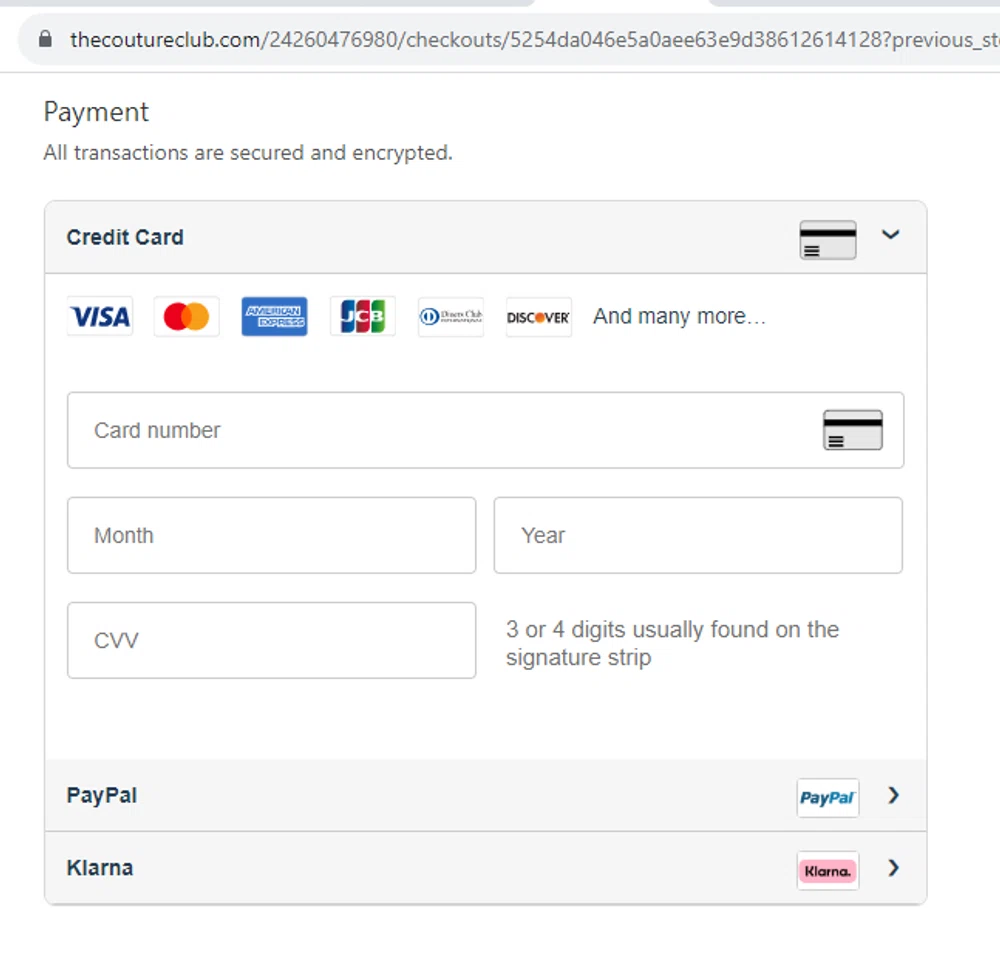
Task: Click the browser address bar URL
Action: 400,39
